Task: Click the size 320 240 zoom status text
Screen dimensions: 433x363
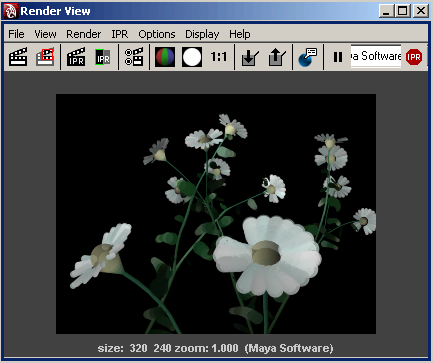Action: (215, 348)
